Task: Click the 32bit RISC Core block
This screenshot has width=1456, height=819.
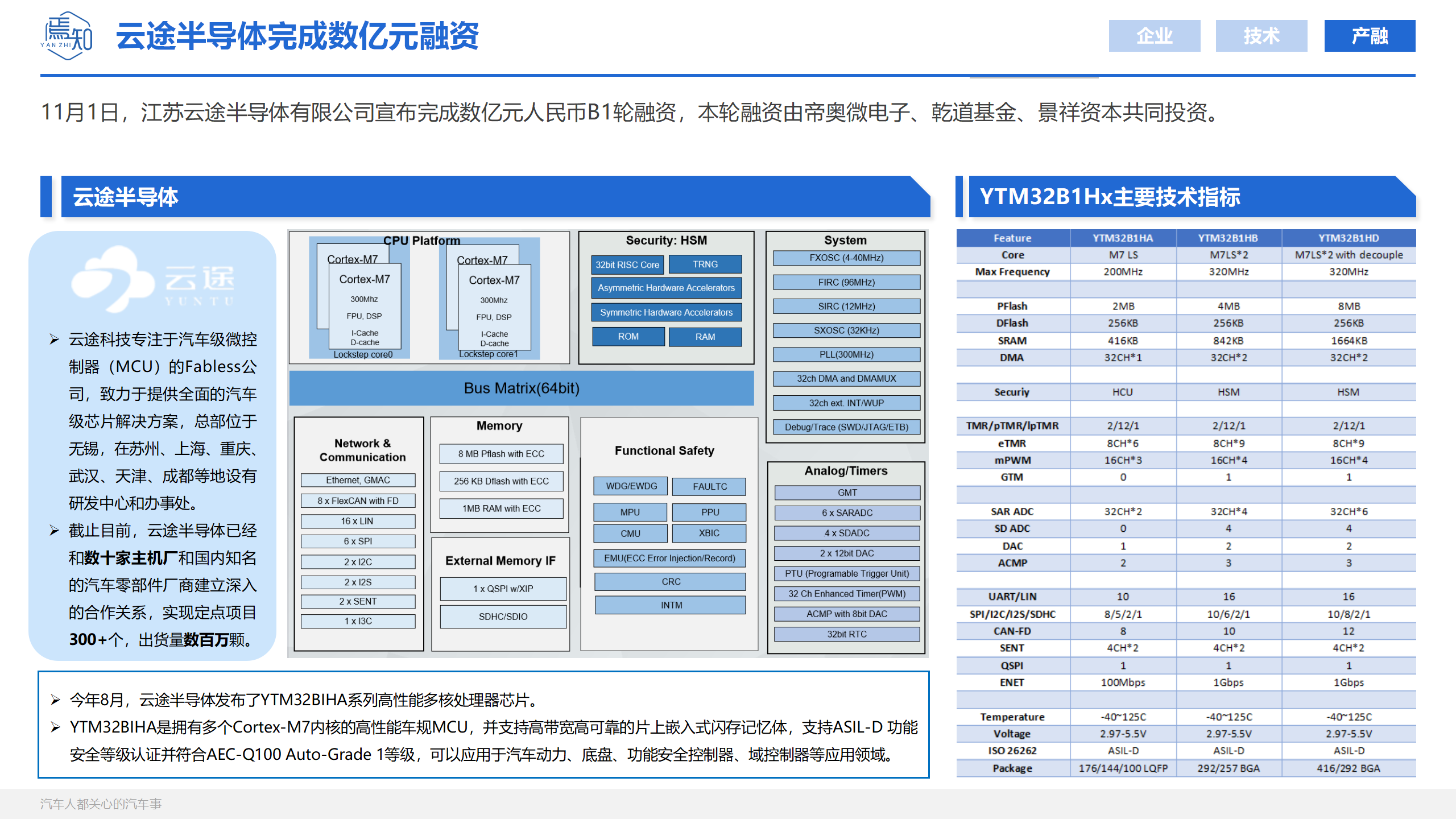Action: [627, 264]
